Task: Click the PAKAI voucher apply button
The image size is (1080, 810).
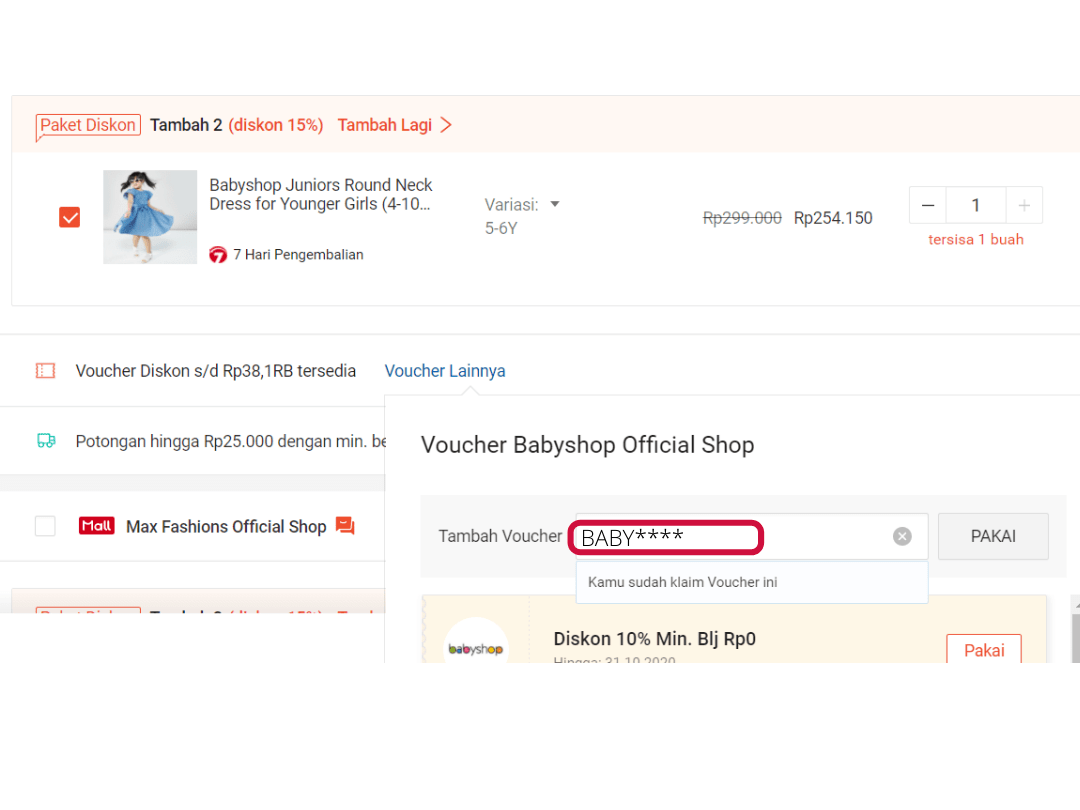Action: (993, 536)
